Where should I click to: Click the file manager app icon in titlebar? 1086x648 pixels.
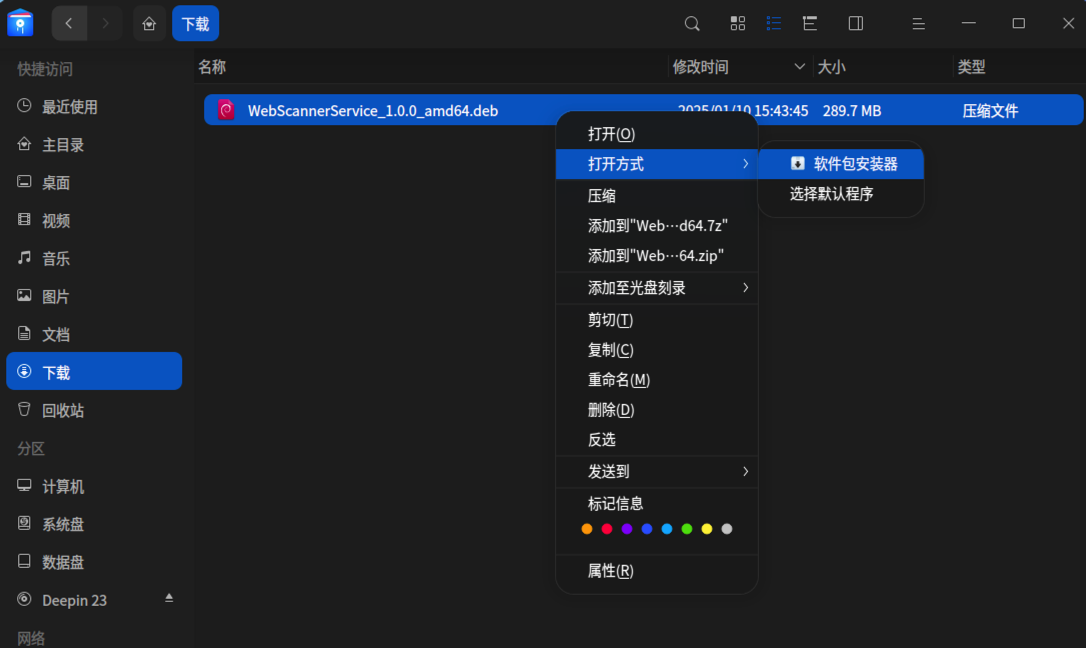20,21
